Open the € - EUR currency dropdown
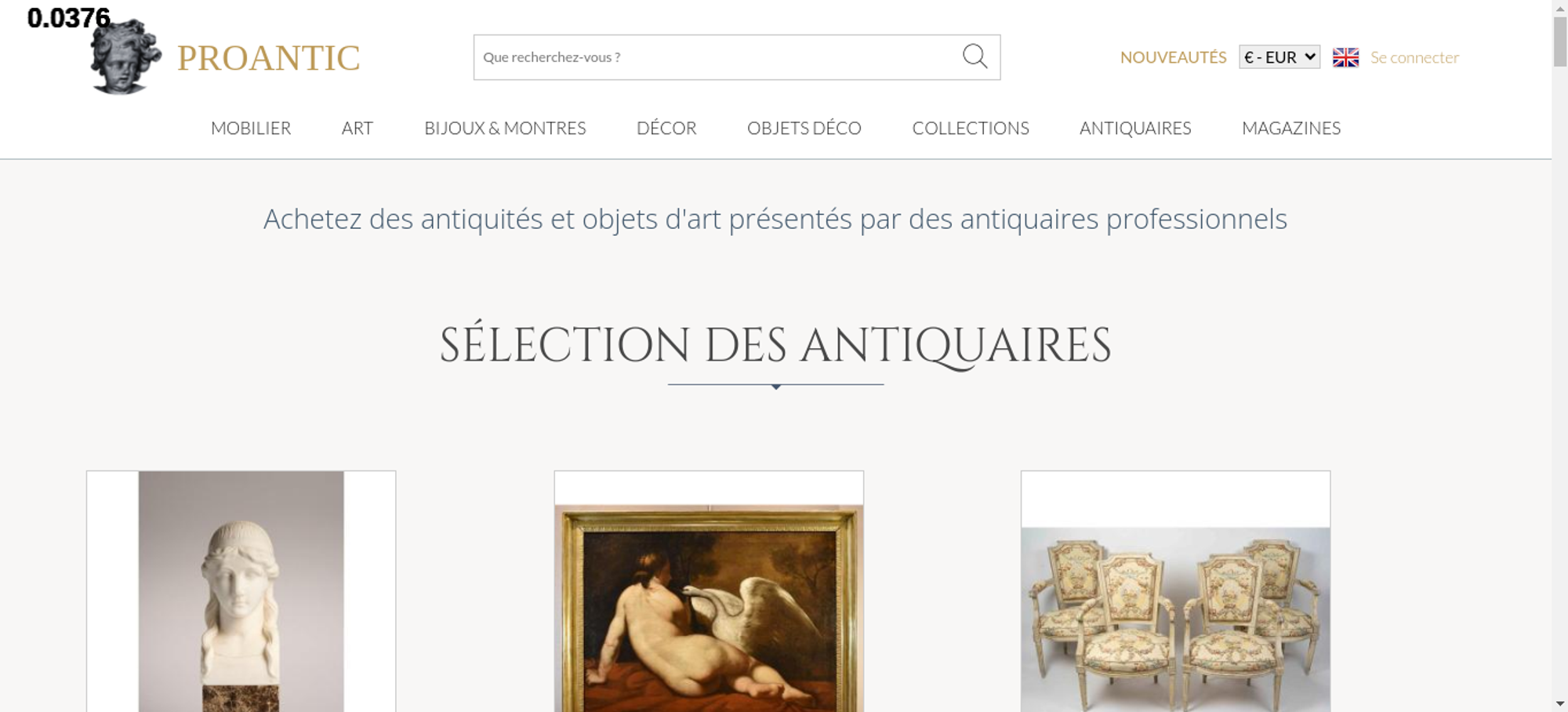Screen dimensions: 1568x712 point(1279,57)
